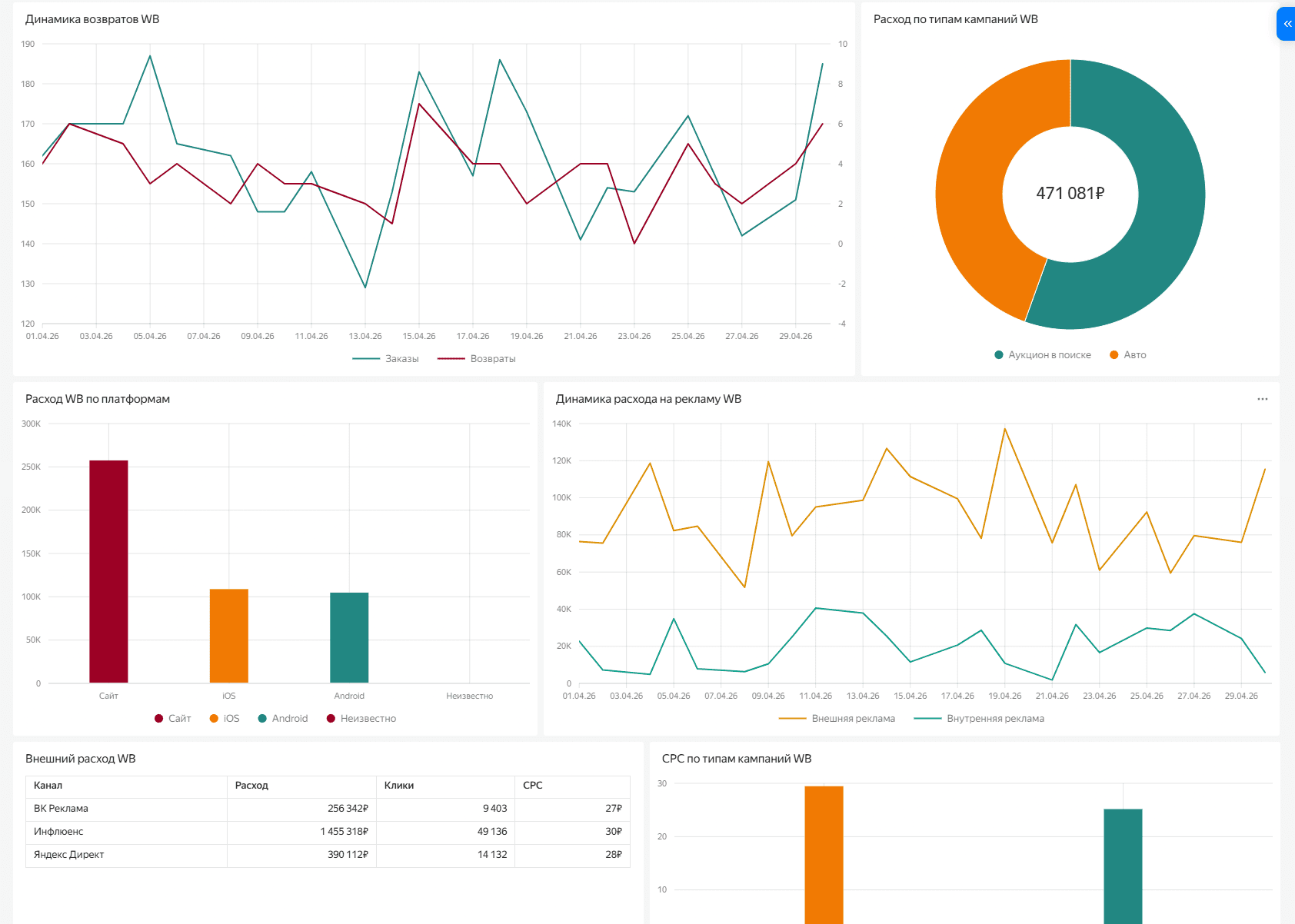
Task: Click the orange bar in the CPC chart
Action: coord(824,855)
